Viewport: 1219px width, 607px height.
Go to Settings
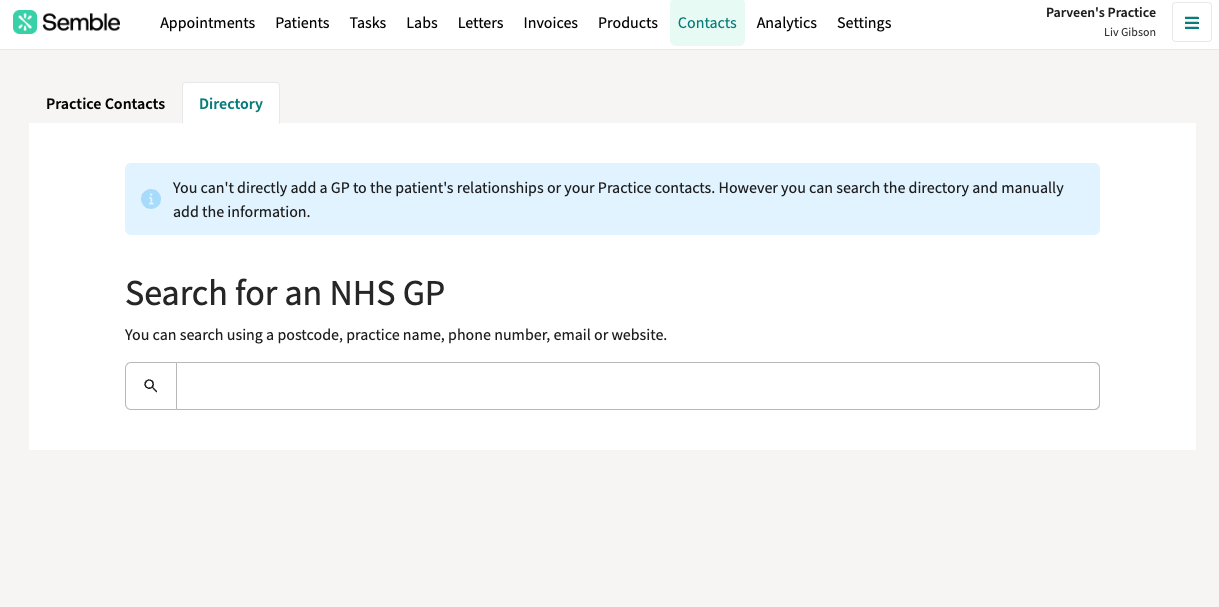(864, 23)
